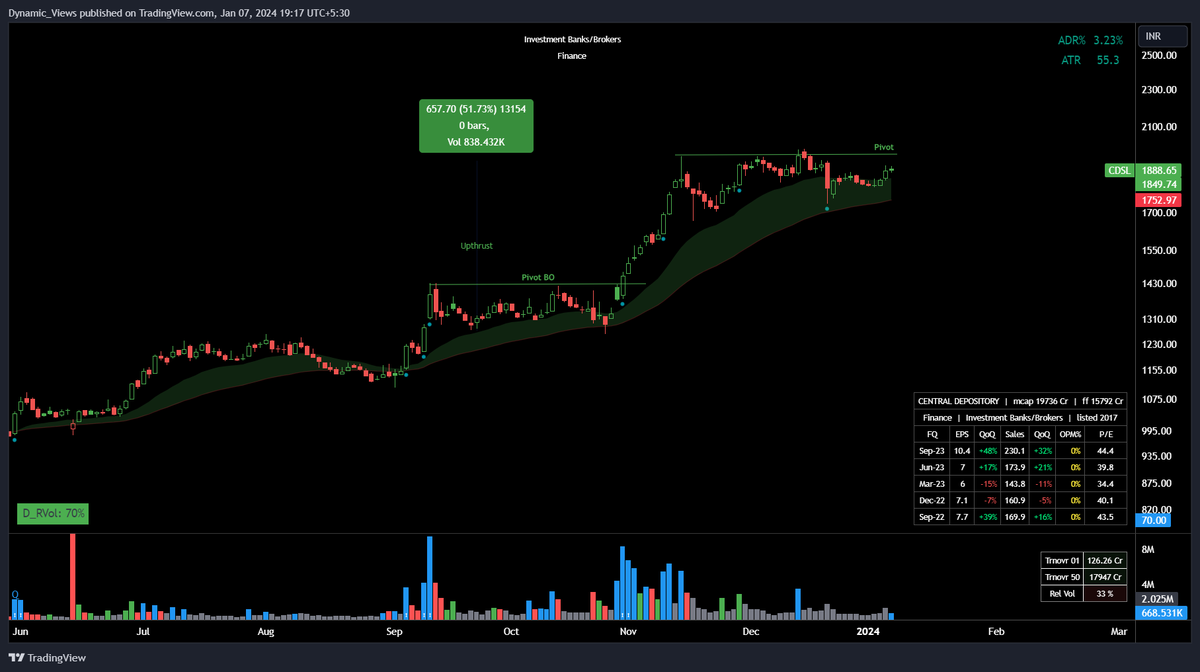Click the 17947 Cr turnover value
Viewport: 1200px width, 672px height.
point(1104,578)
